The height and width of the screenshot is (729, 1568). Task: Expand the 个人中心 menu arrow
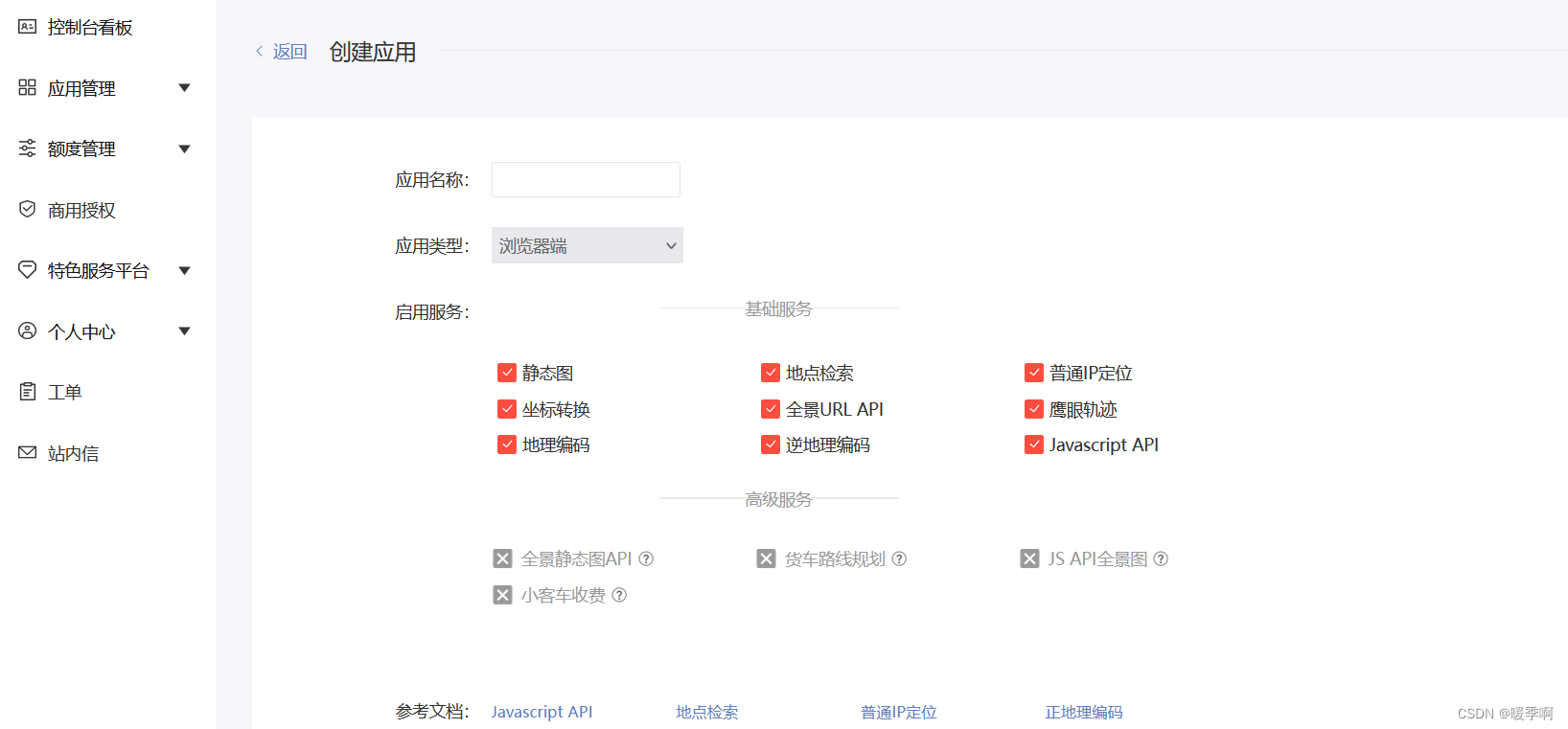click(x=185, y=331)
